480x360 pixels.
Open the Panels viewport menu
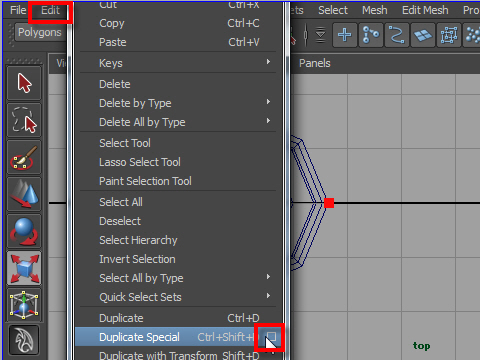pyautogui.click(x=315, y=63)
